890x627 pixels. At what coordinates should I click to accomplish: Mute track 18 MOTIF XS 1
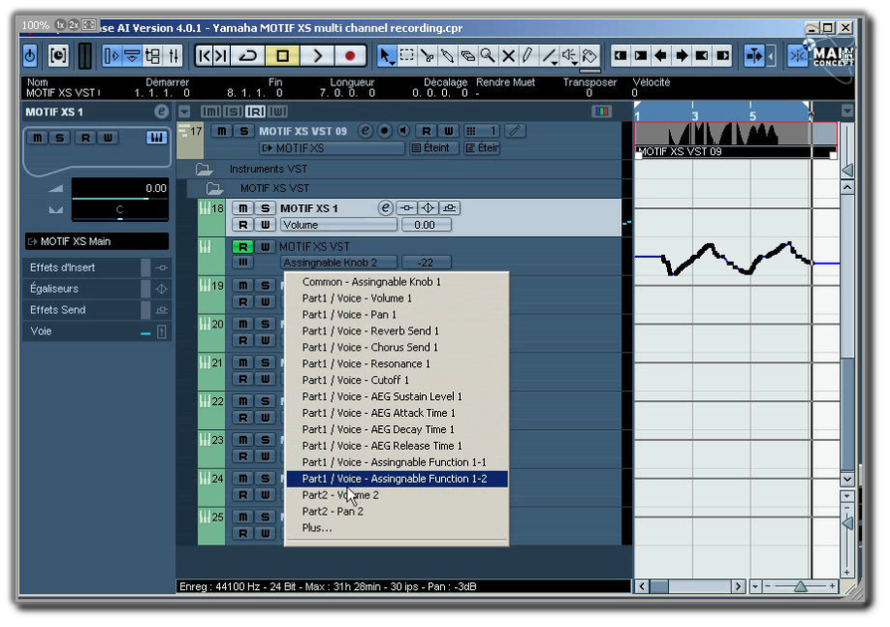243,208
